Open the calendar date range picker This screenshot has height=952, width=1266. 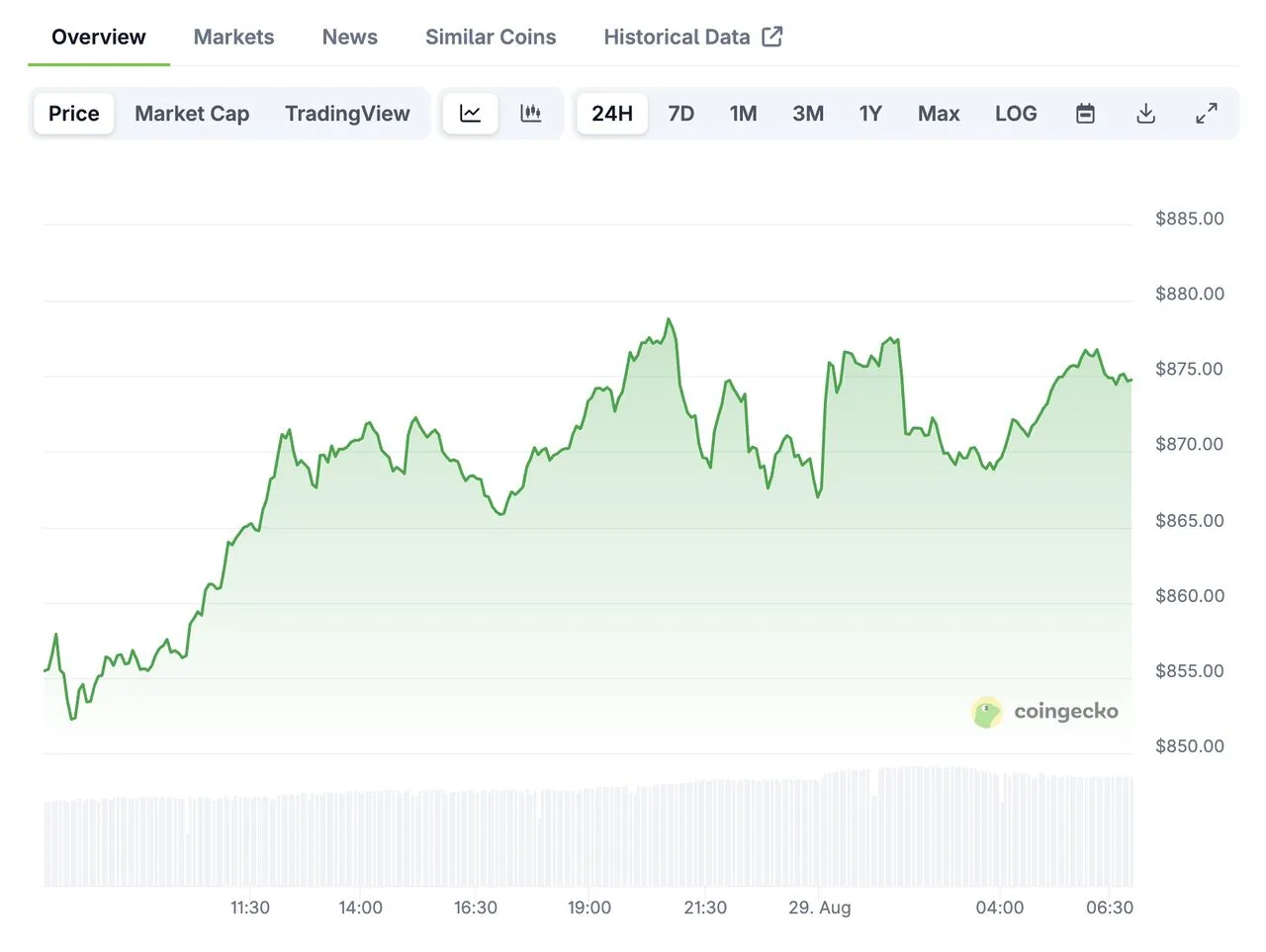click(1085, 114)
